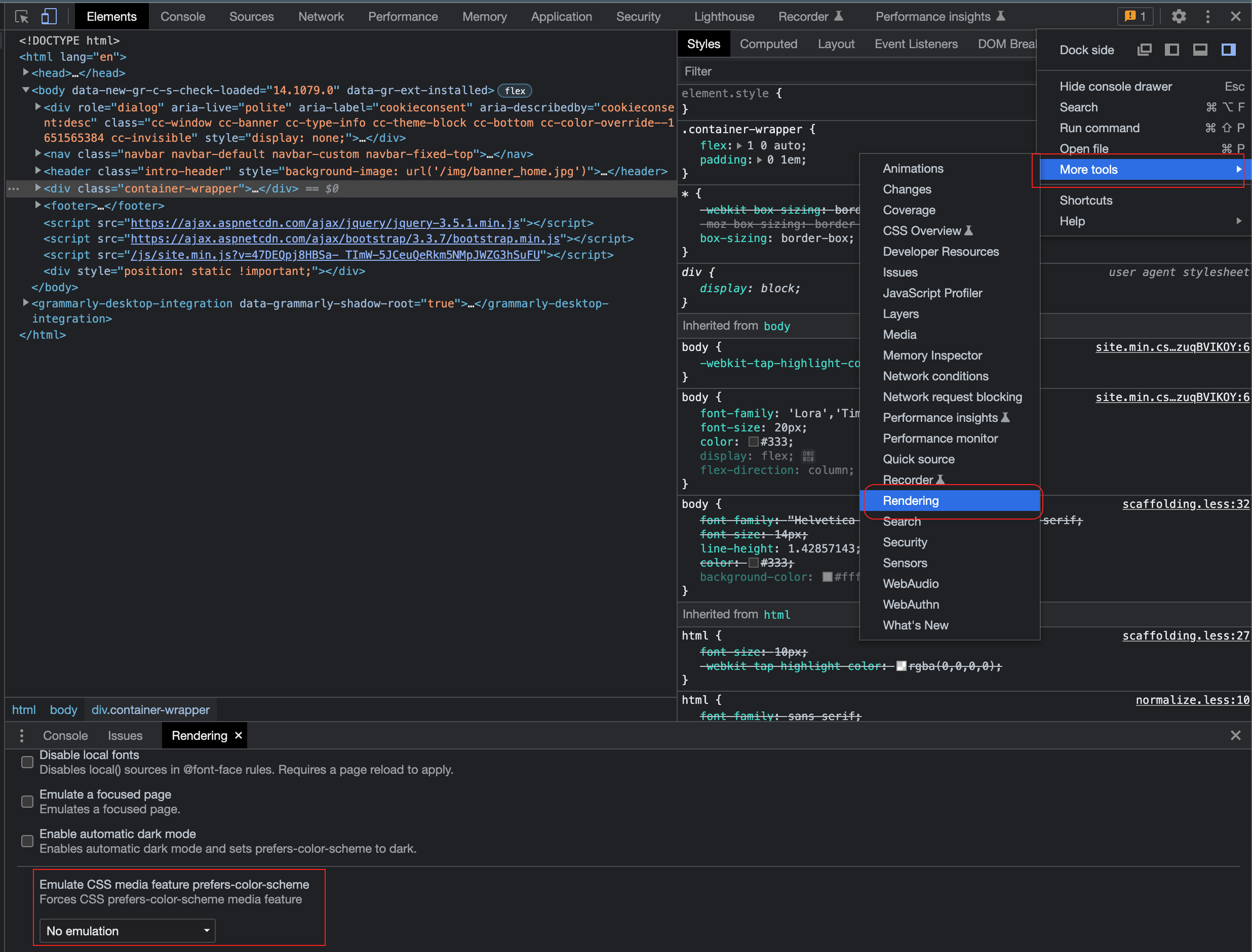Image resolution: width=1252 pixels, height=952 pixels.
Task: Expand the container-wrapper div node
Action: pyautogui.click(x=37, y=187)
